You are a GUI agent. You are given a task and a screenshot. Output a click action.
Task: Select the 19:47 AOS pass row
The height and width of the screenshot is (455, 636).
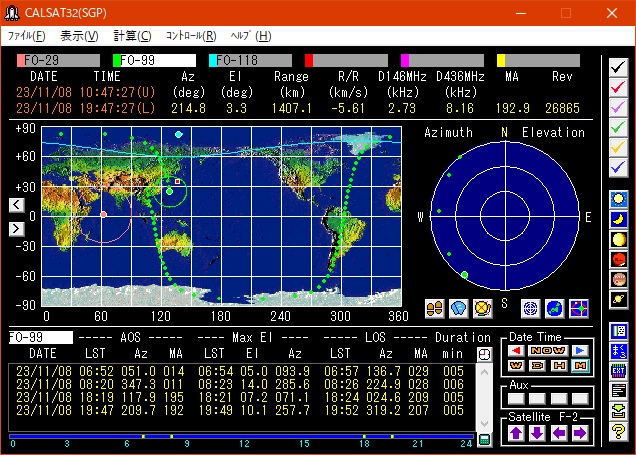pyautogui.click(x=240, y=410)
